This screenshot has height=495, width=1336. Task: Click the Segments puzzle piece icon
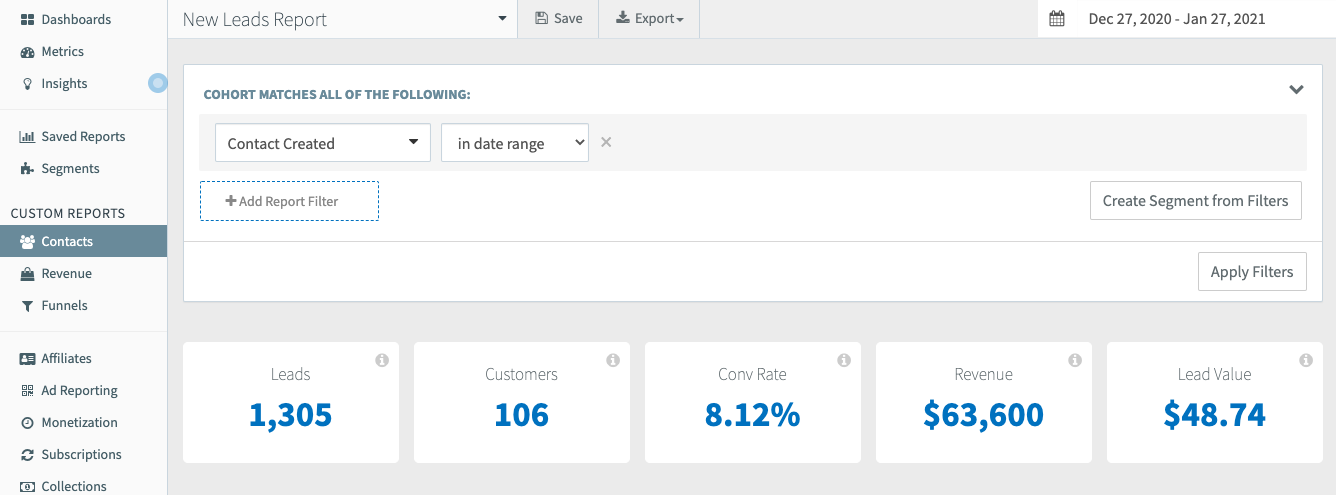27,169
